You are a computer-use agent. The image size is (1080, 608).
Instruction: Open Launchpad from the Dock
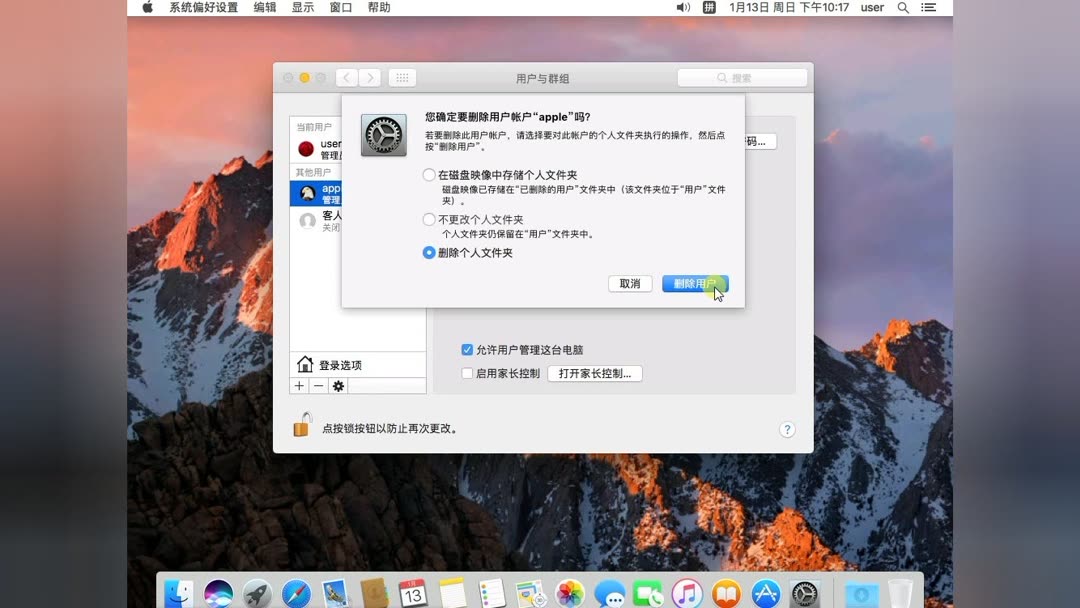(x=255, y=592)
